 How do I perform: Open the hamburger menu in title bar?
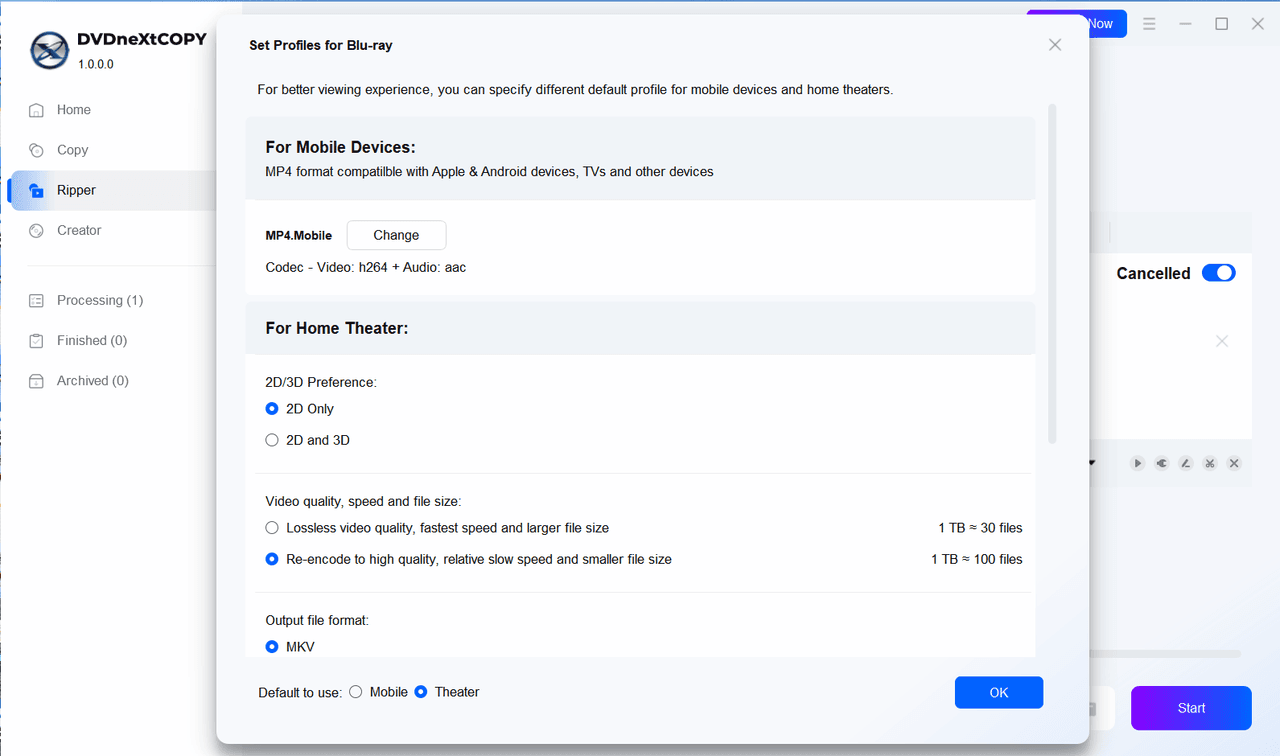1150,24
